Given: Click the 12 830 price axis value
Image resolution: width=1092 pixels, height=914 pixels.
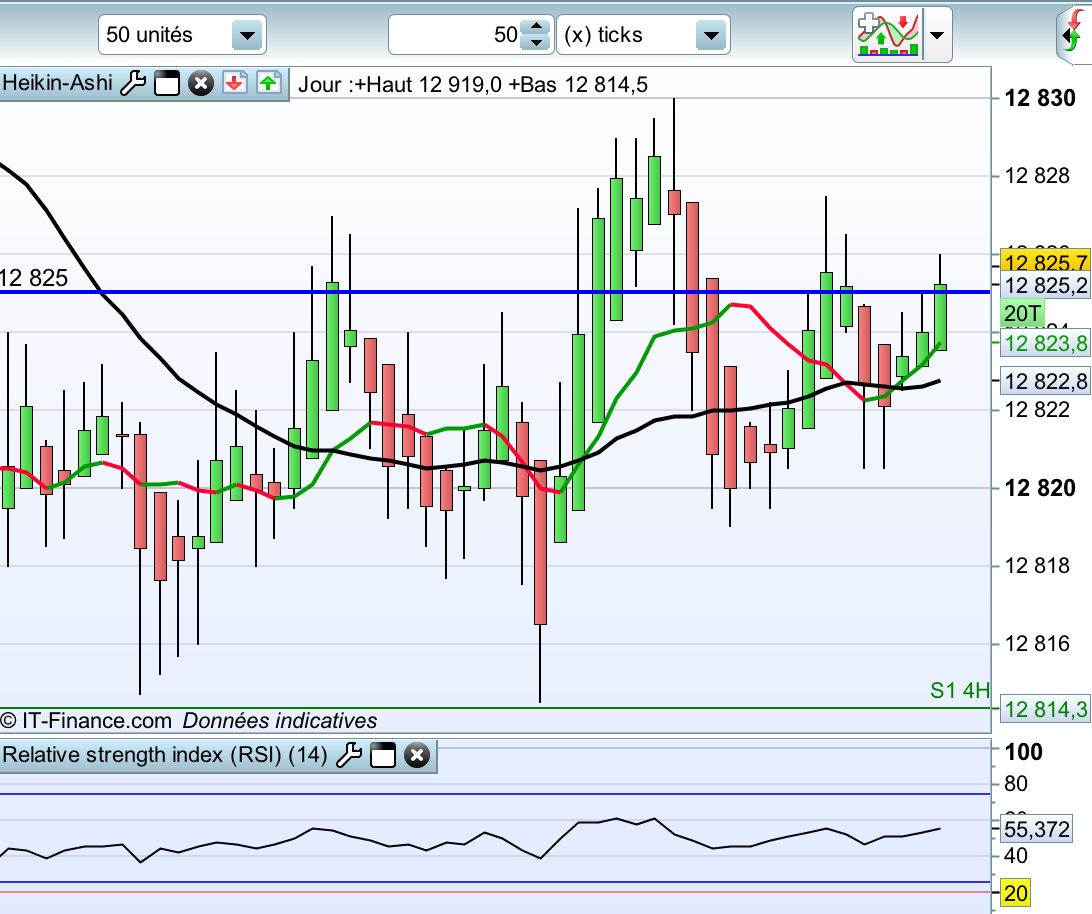Looking at the screenshot, I should (x=1040, y=98).
